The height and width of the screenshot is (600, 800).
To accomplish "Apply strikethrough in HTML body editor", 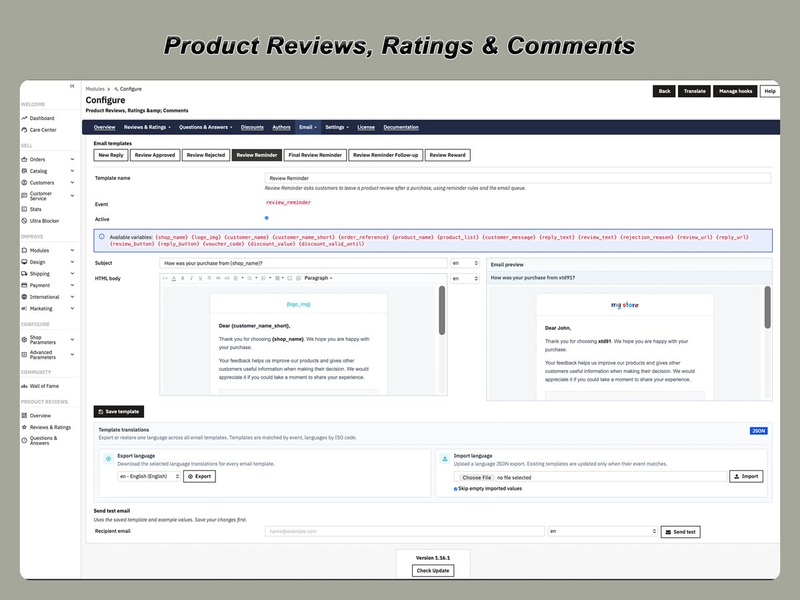I will 209,279.
